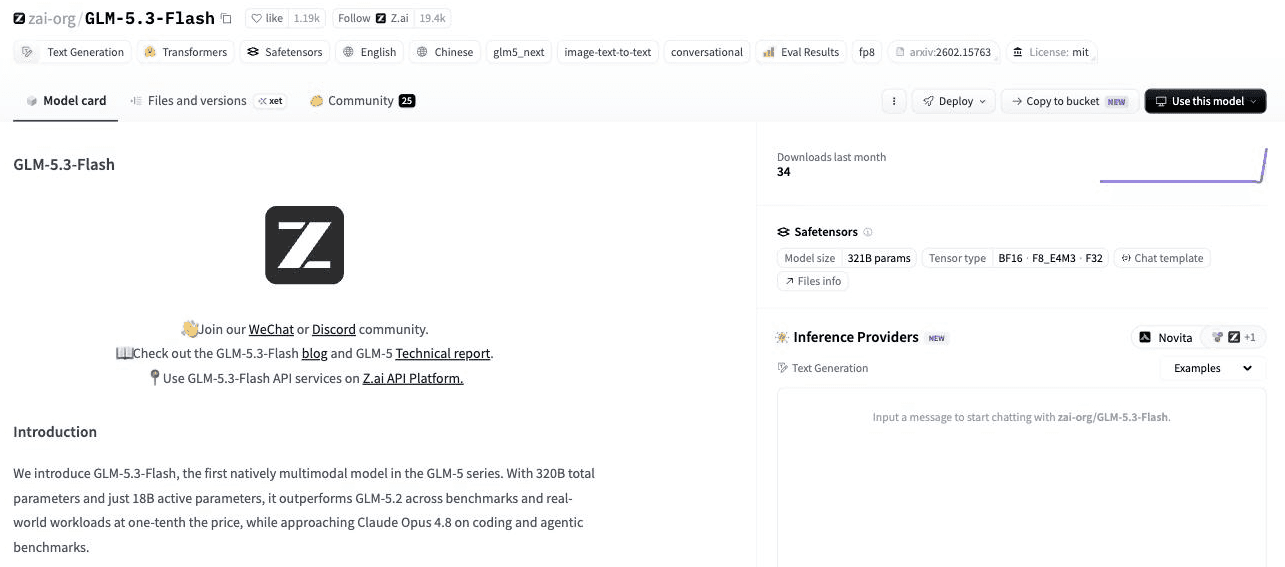Open the Z.ai API Platform link

412,378
